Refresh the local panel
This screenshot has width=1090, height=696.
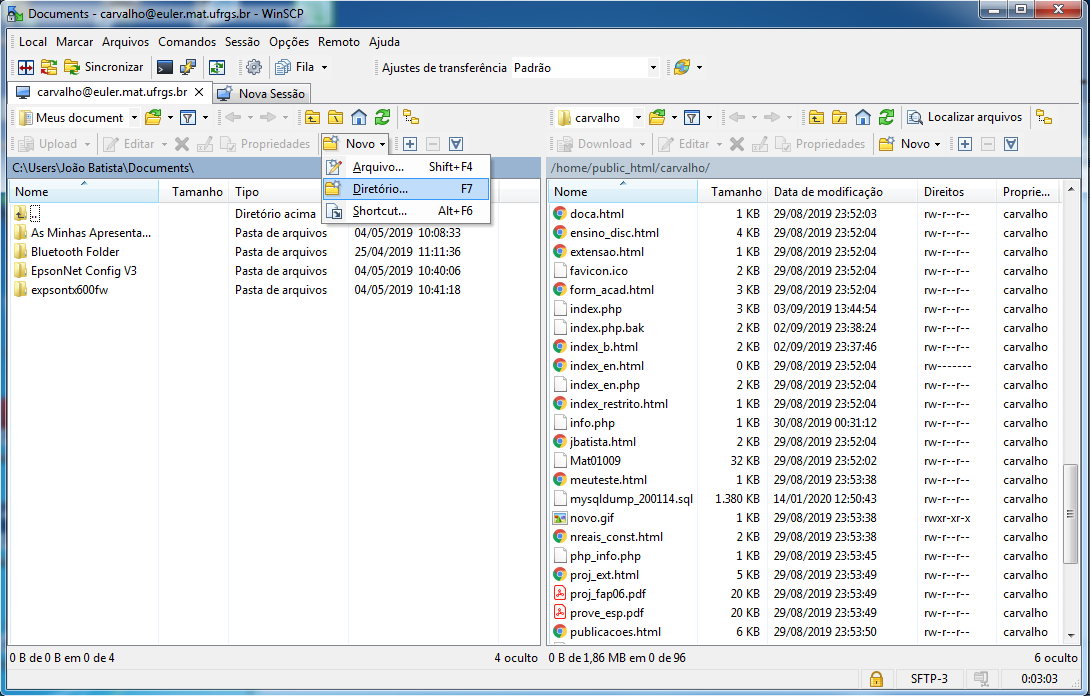[x=382, y=118]
